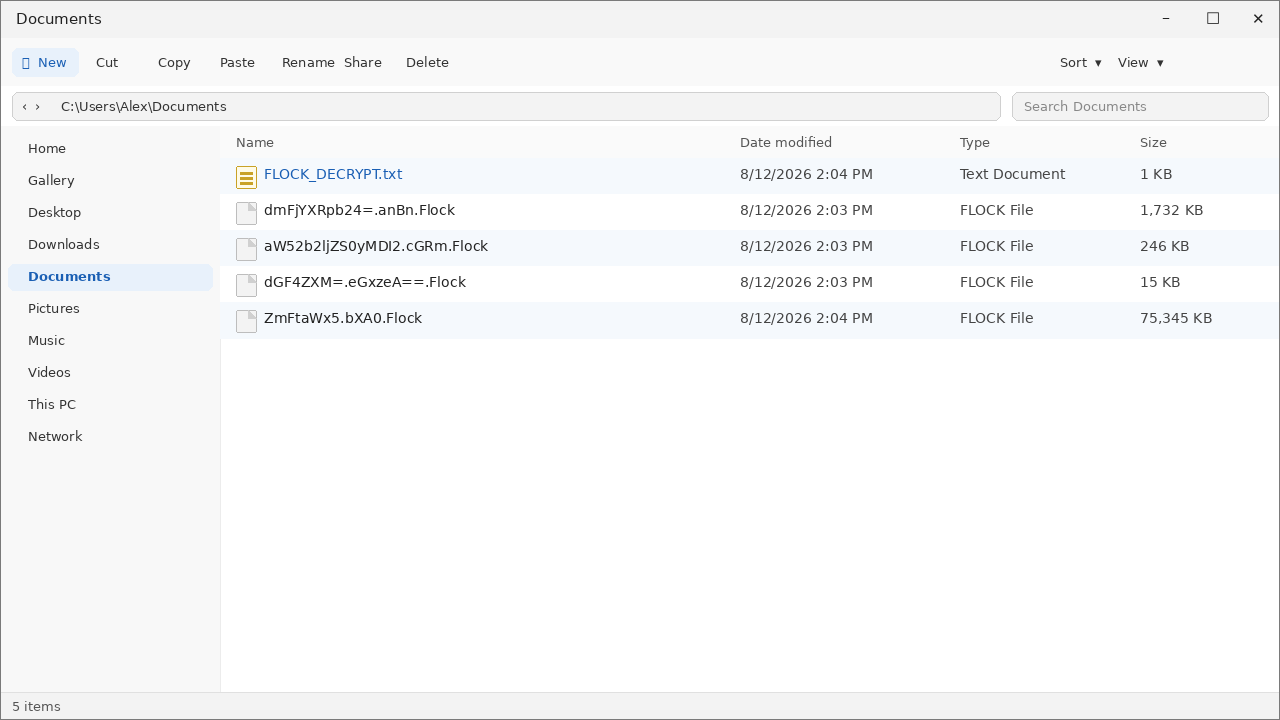This screenshot has height=720, width=1280.
Task: Click Paste in the toolbar
Action: [x=237, y=62]
